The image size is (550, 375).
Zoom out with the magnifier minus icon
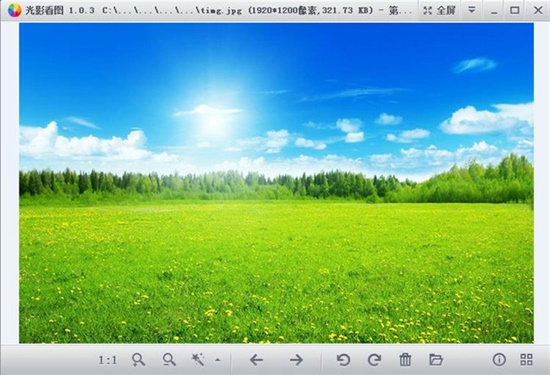(169, 360)
